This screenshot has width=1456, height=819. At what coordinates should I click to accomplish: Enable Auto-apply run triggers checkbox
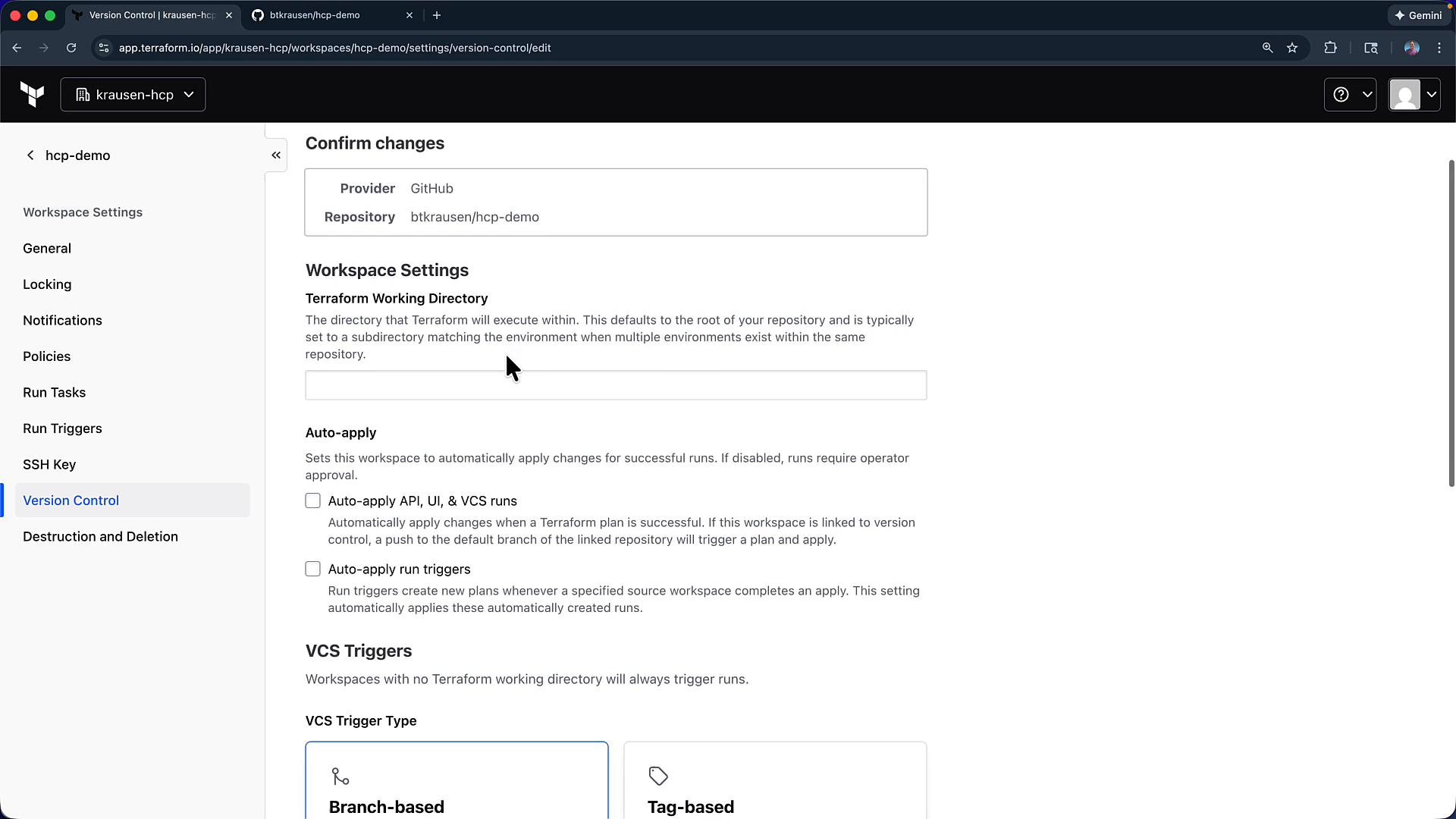312,569
